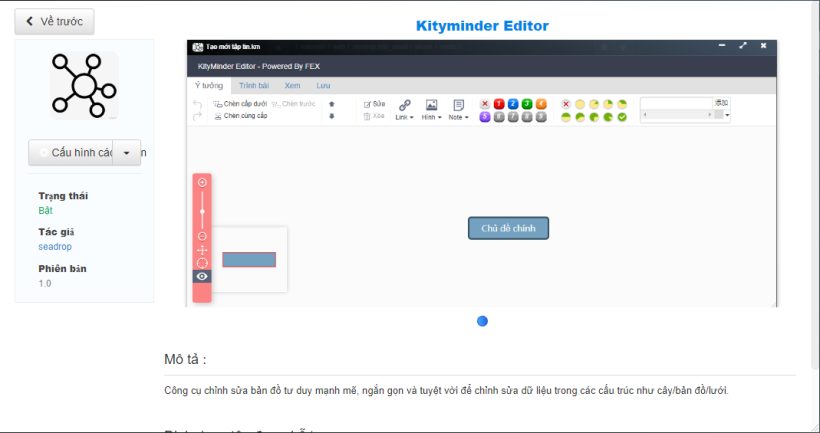The width and height of the screenshot is (820, 433).
Task: Open the Link dropdown arrow
Action: 412,118
